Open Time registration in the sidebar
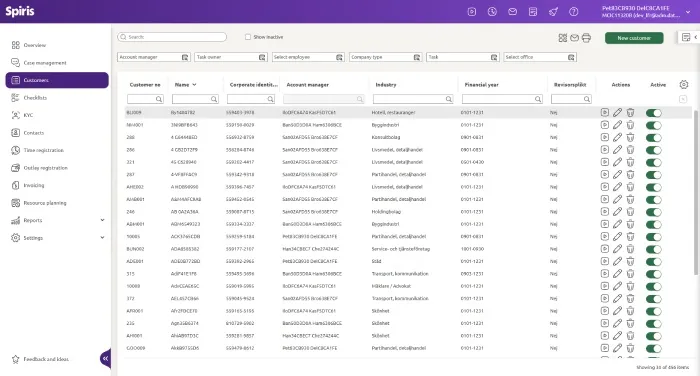The height and width of the screenshot is (376, 700). [43, 150]
